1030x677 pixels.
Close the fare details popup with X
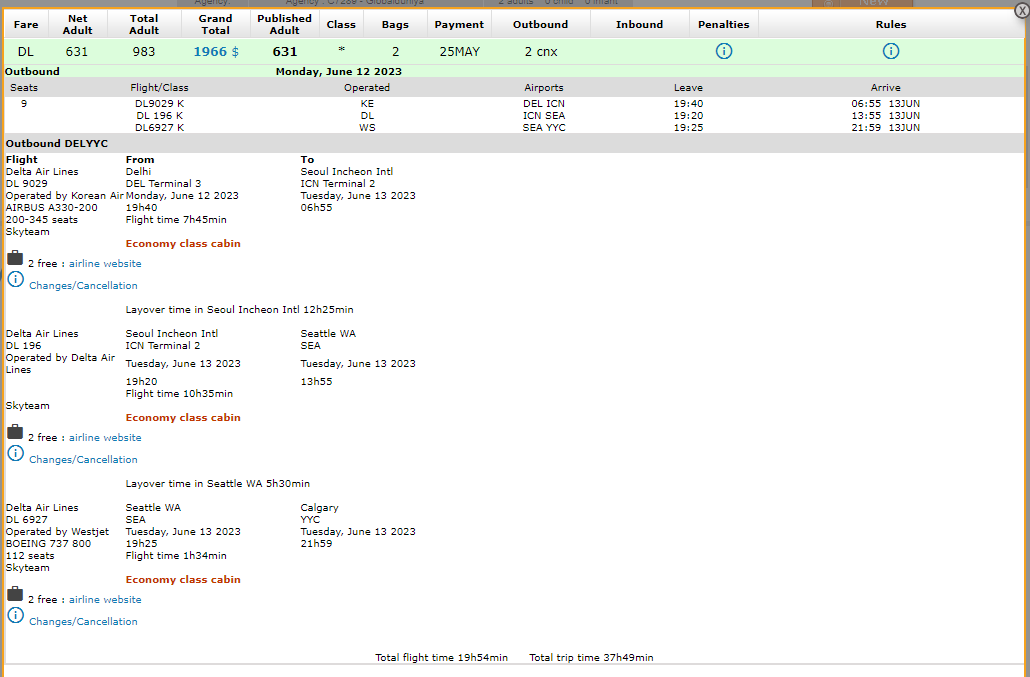1020,9
